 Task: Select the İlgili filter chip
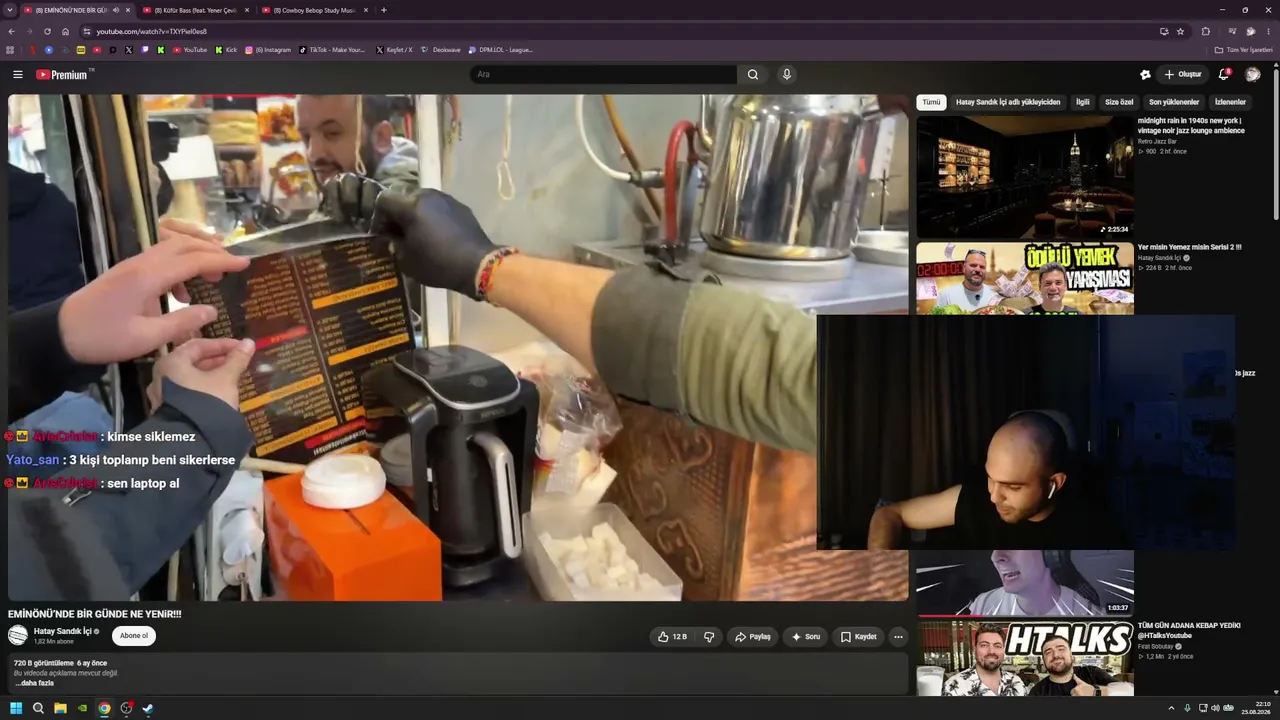pos(1083,102)
